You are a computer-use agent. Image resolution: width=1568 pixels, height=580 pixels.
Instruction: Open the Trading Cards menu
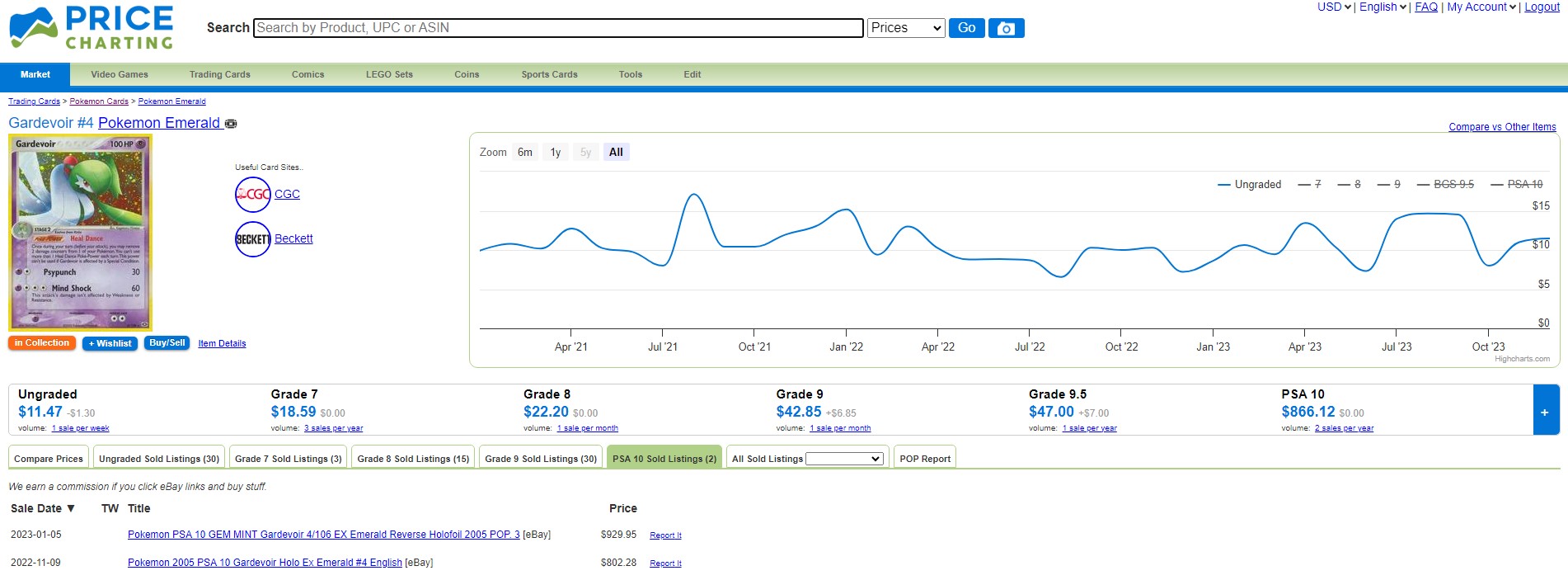(219, 74)
